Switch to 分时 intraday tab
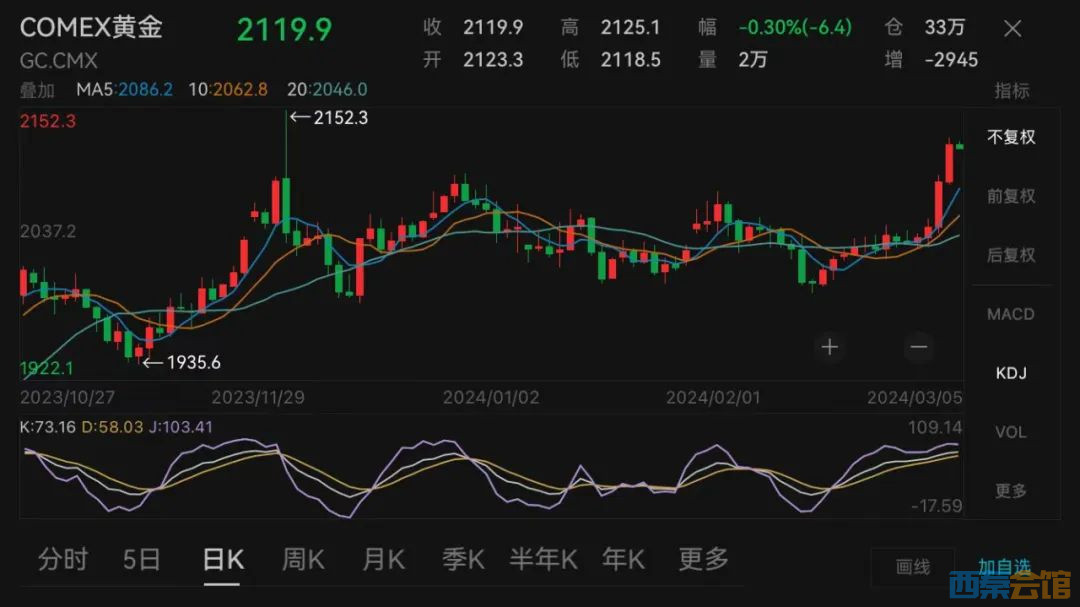 tap(62, 559)
